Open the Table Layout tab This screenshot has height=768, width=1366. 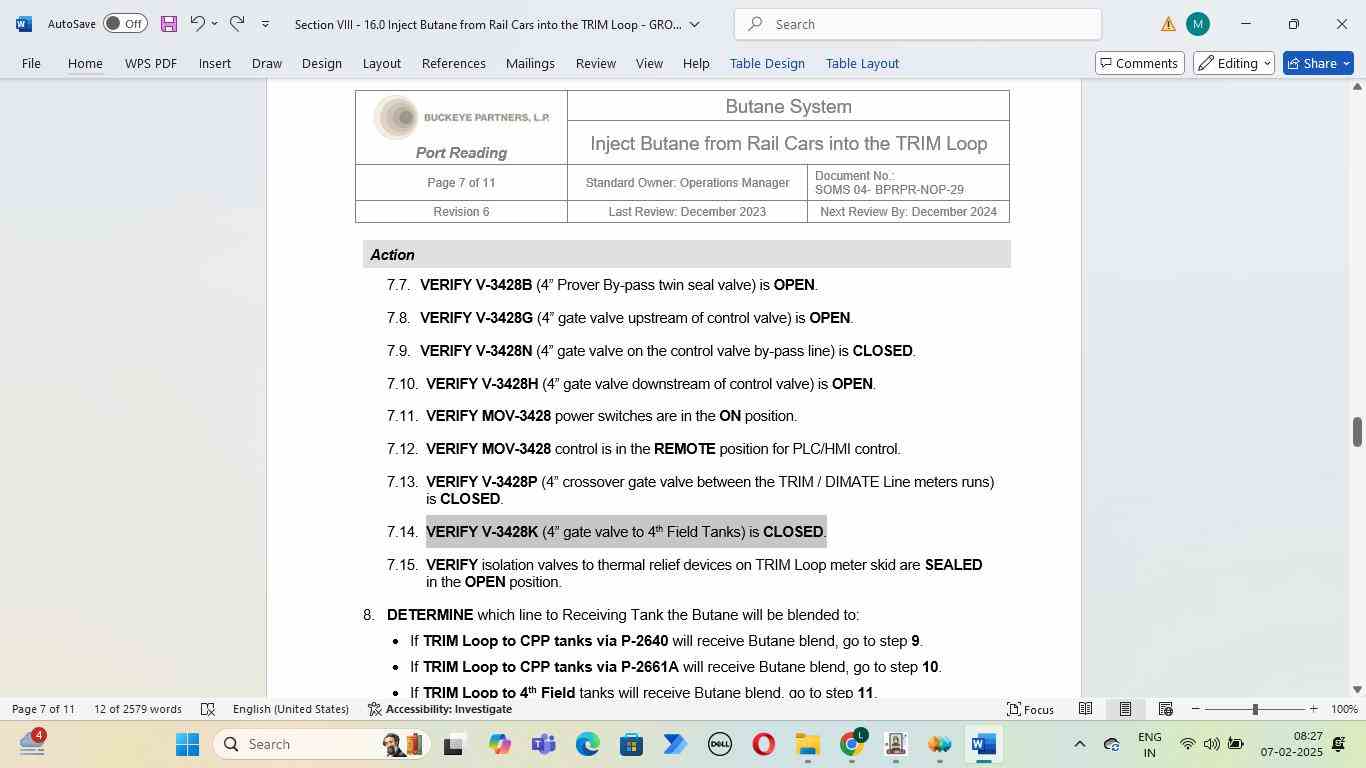click(862, 63)
